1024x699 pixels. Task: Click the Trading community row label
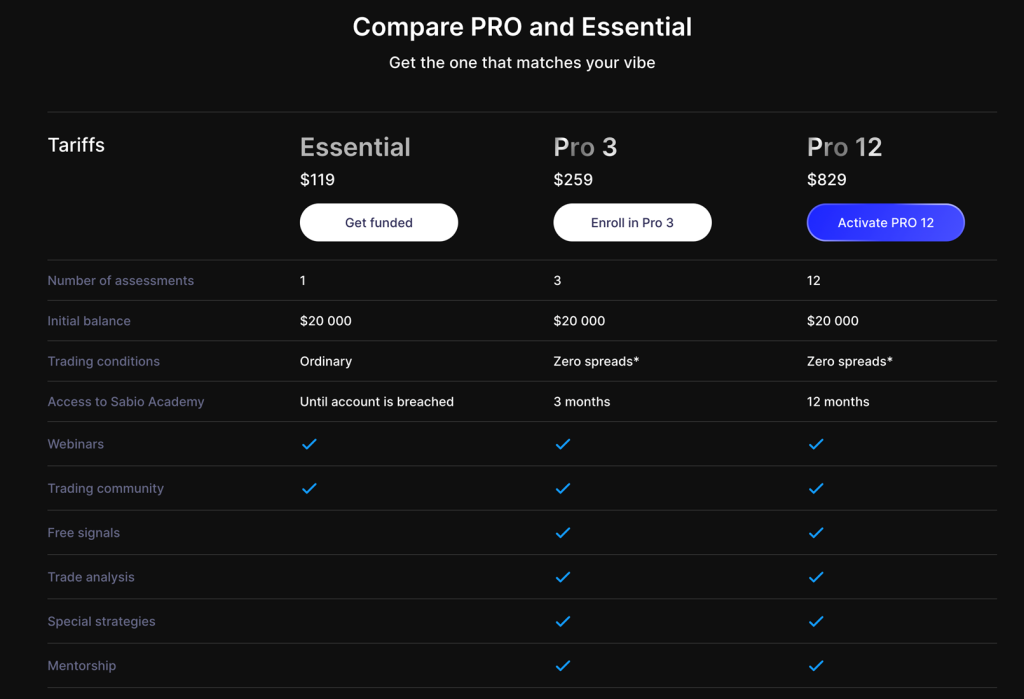pos(105,489)
